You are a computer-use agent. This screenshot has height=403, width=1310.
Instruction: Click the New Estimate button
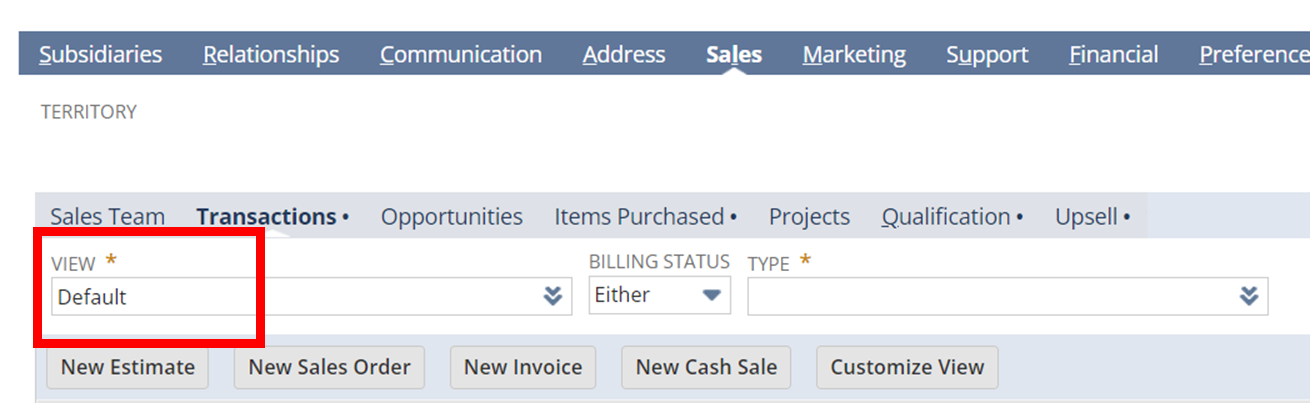coord(128,367)
